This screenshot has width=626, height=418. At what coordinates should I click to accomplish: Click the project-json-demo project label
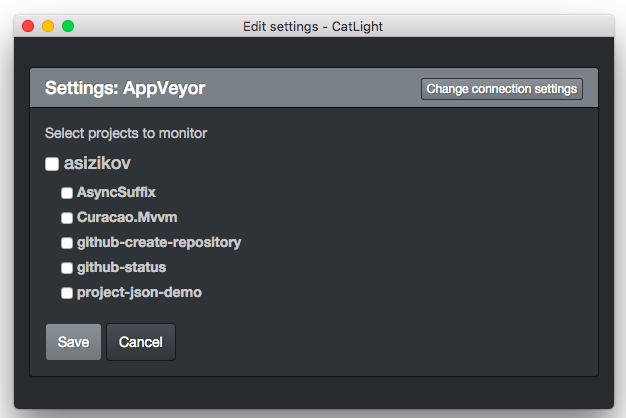coord(139,293)
